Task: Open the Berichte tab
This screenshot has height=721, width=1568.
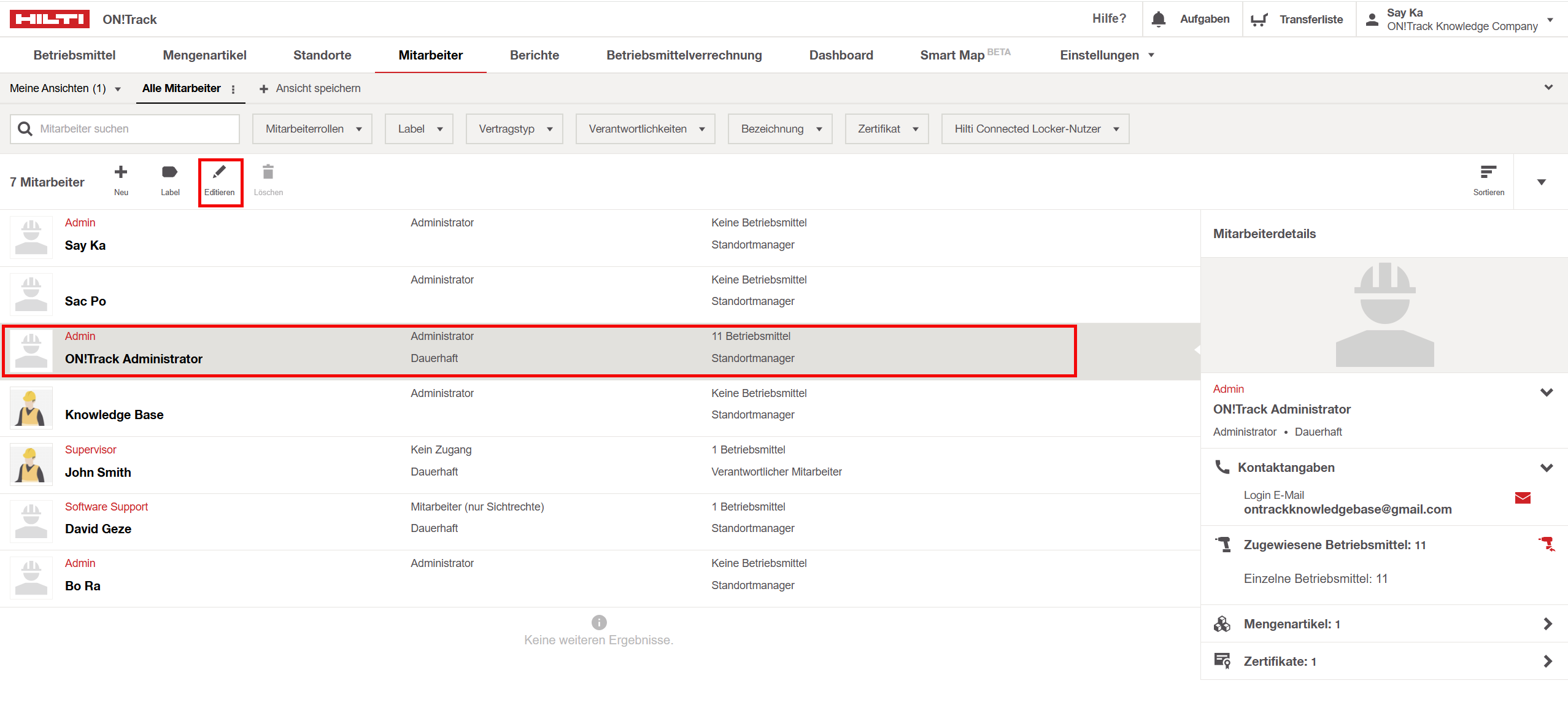Action: point(535,55)
